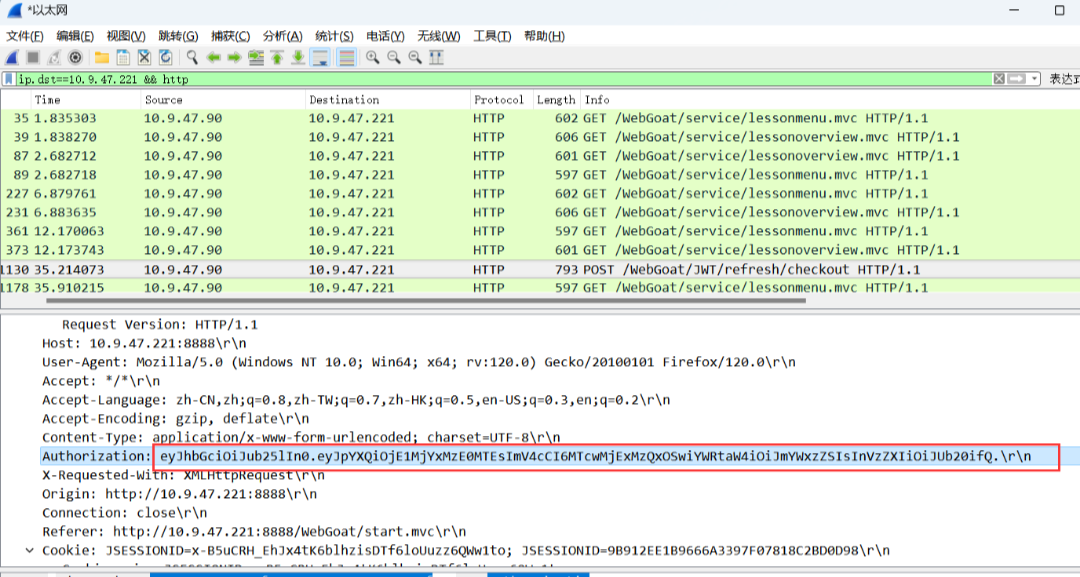Select packet 373 at time 12.173743
The image size is (1080, 577).
coord(540,250)
